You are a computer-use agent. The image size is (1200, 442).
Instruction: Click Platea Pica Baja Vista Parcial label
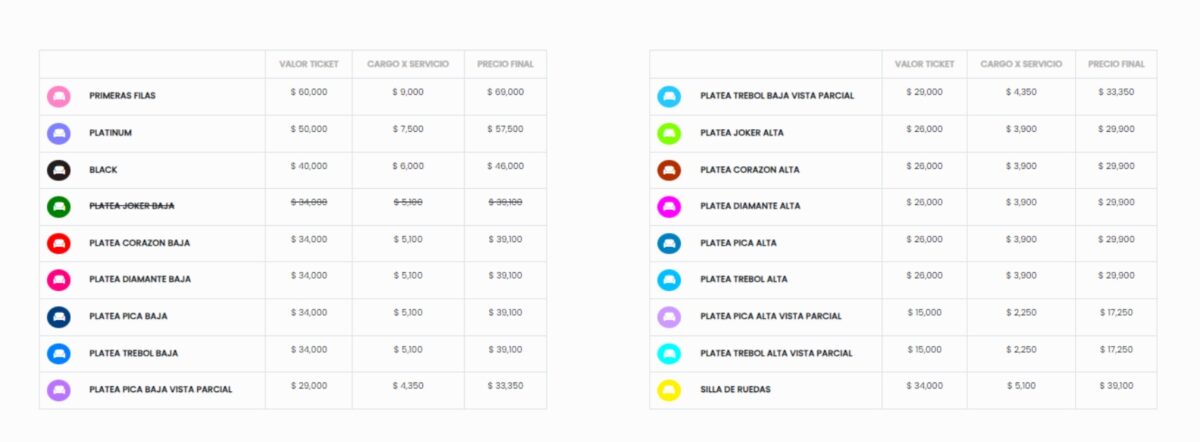click(160, 390)
